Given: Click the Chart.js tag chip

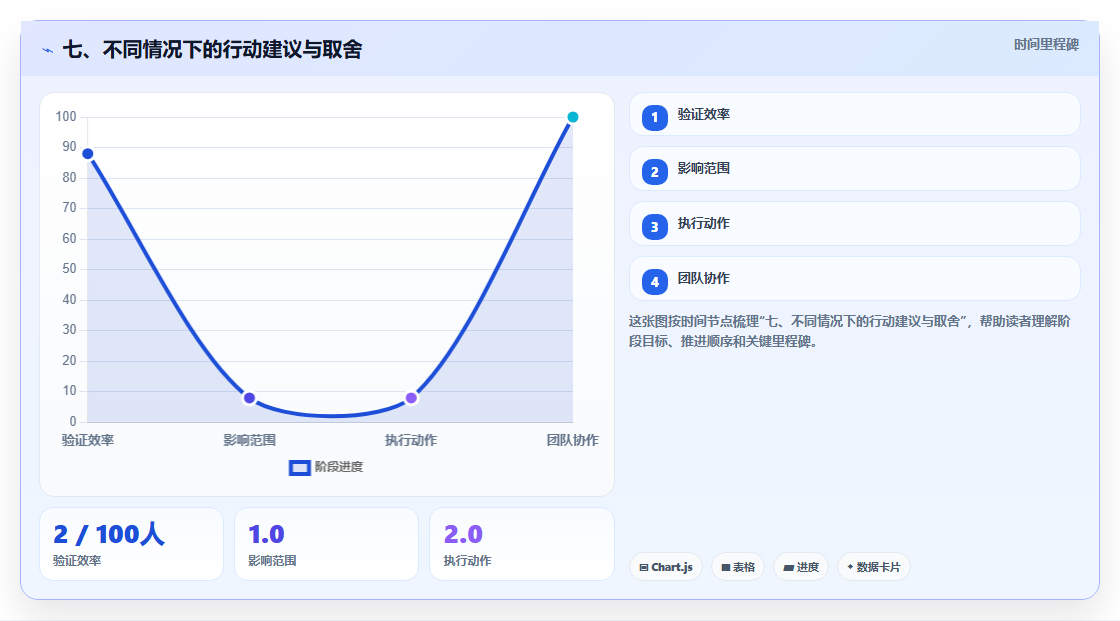Looking at the screenshot, I should [666, 567].
